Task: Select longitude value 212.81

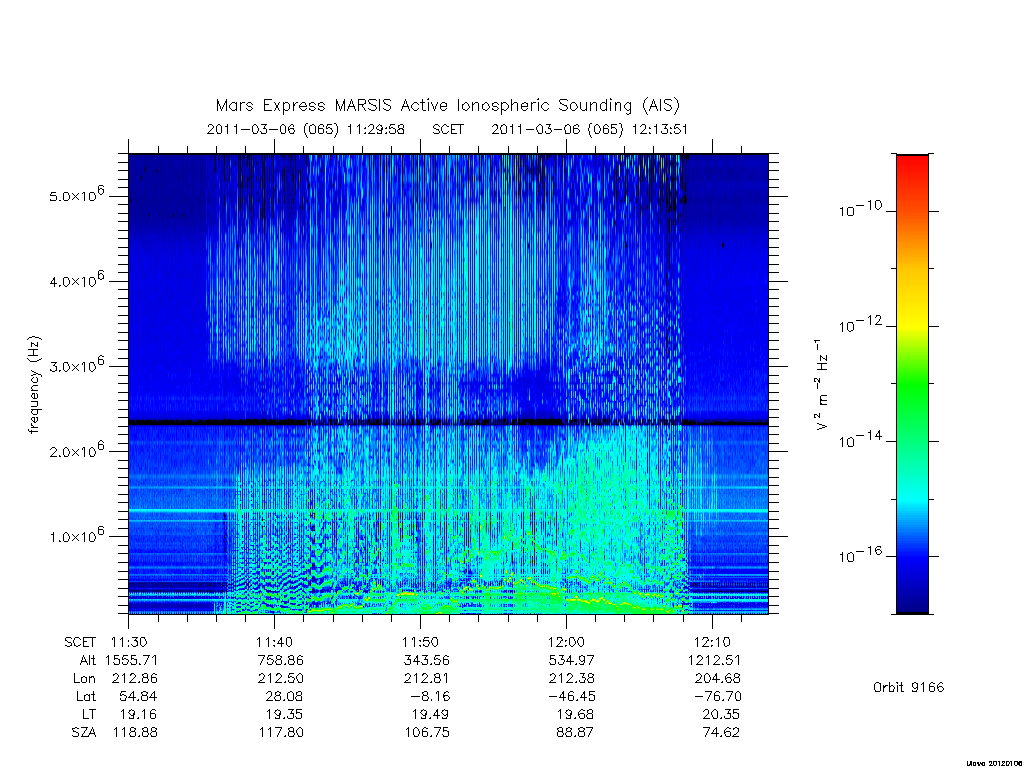Action: [x=426, y=679]
